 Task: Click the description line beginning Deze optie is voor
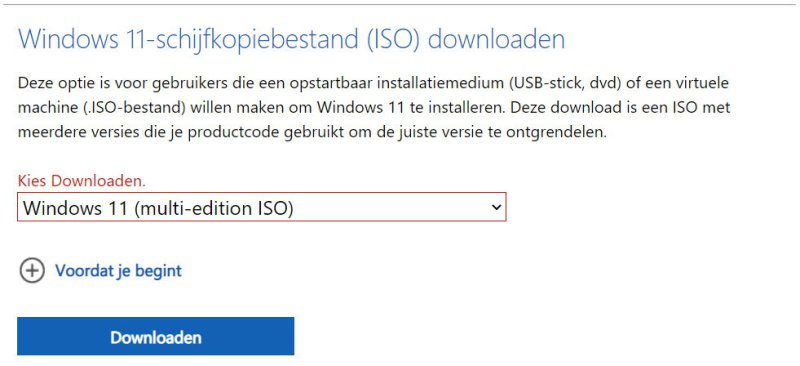pos(373,83)
